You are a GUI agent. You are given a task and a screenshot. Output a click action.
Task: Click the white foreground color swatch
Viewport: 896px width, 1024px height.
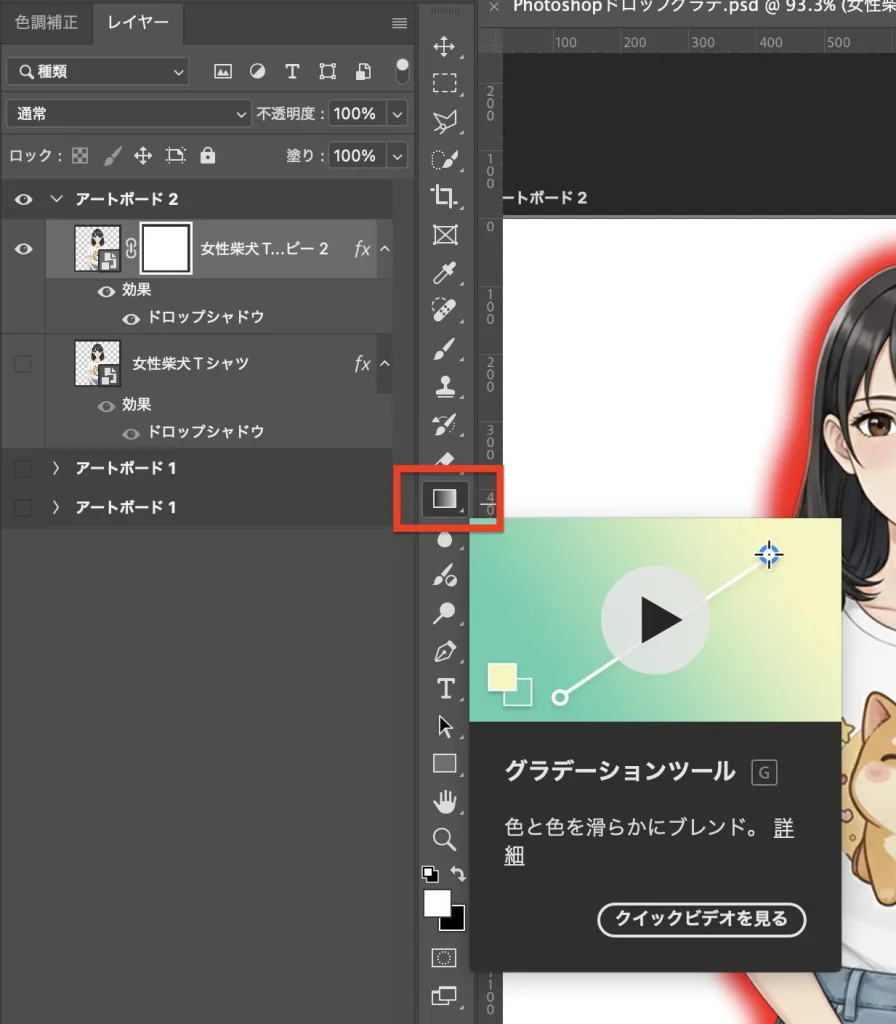pyautogui.click(x=437, y=902)
